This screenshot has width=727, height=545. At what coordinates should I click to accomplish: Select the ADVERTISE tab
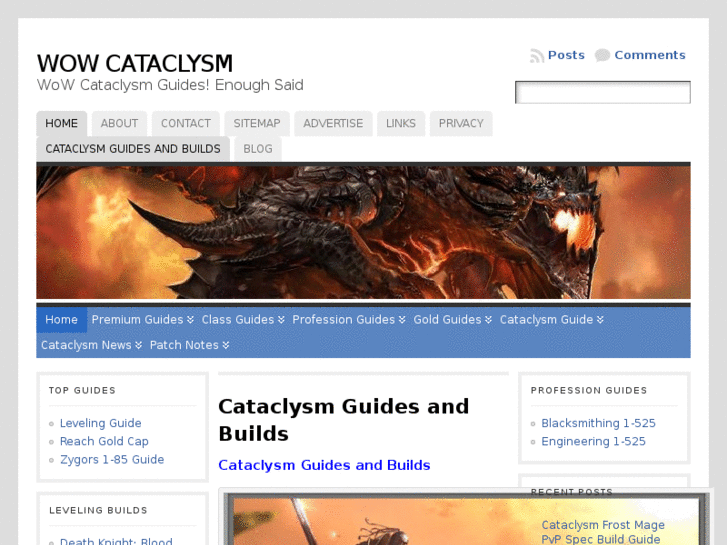coord(333,123)
